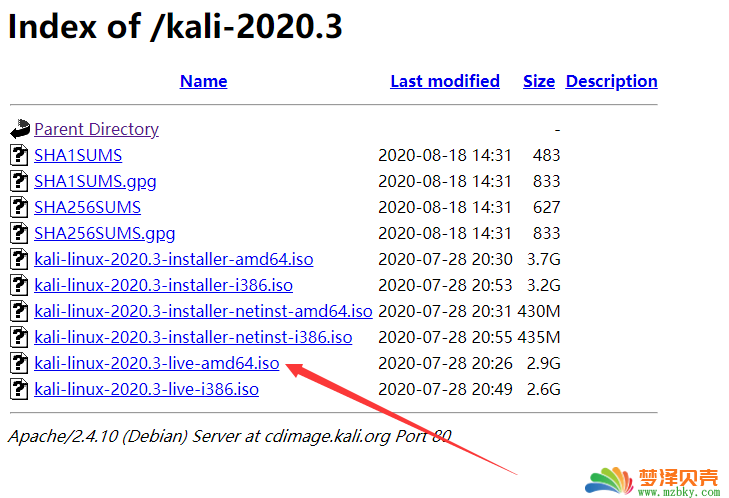This screenshot has width=729, height=498.
Task: Sort listing by Last modified header
Action: point(445,81)
